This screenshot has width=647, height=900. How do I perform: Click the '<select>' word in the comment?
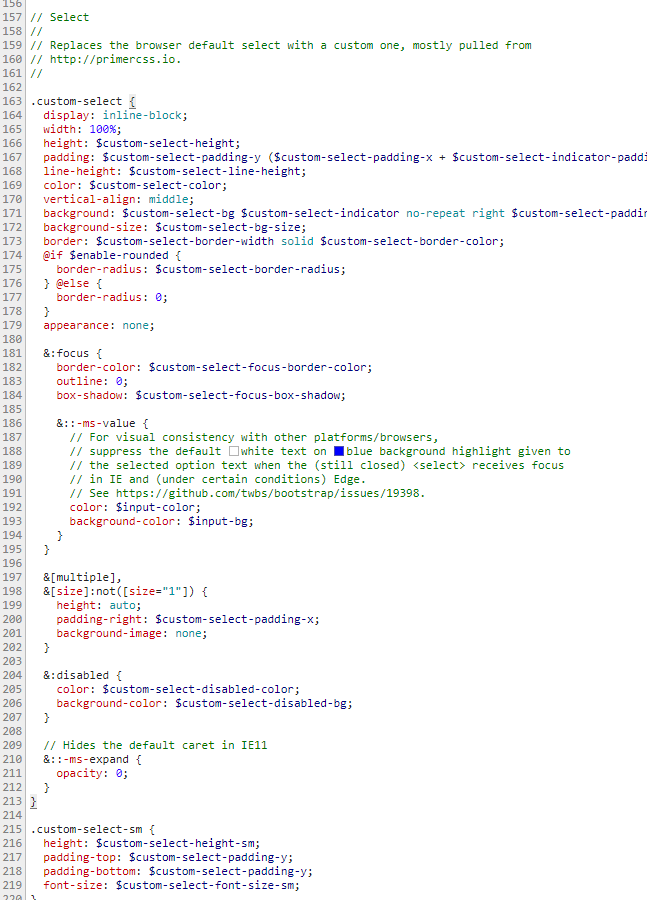tap(439, 465)
